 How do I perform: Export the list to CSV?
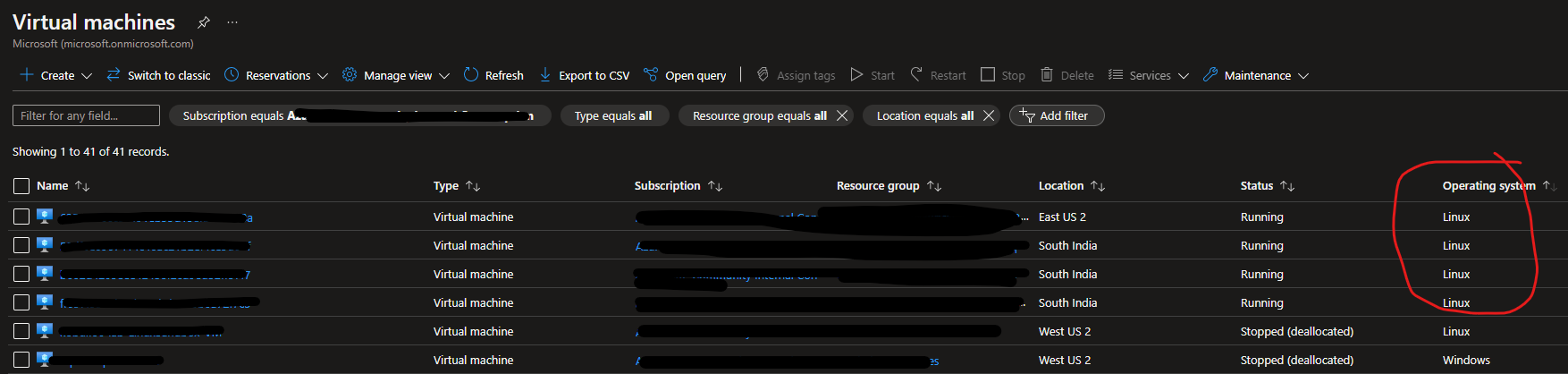point(584,75)
